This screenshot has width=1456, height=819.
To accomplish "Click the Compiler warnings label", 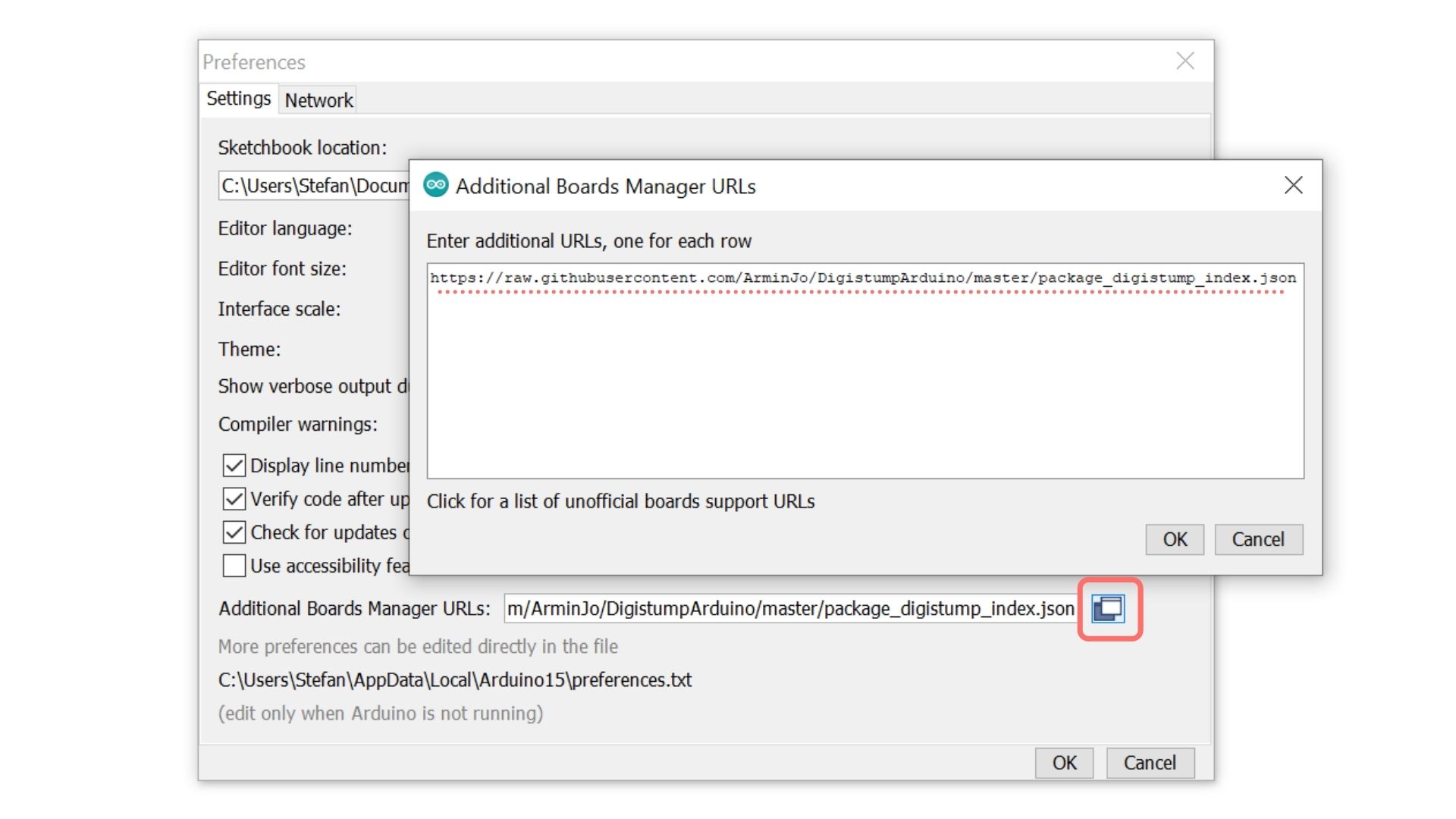I will (298, 425).
